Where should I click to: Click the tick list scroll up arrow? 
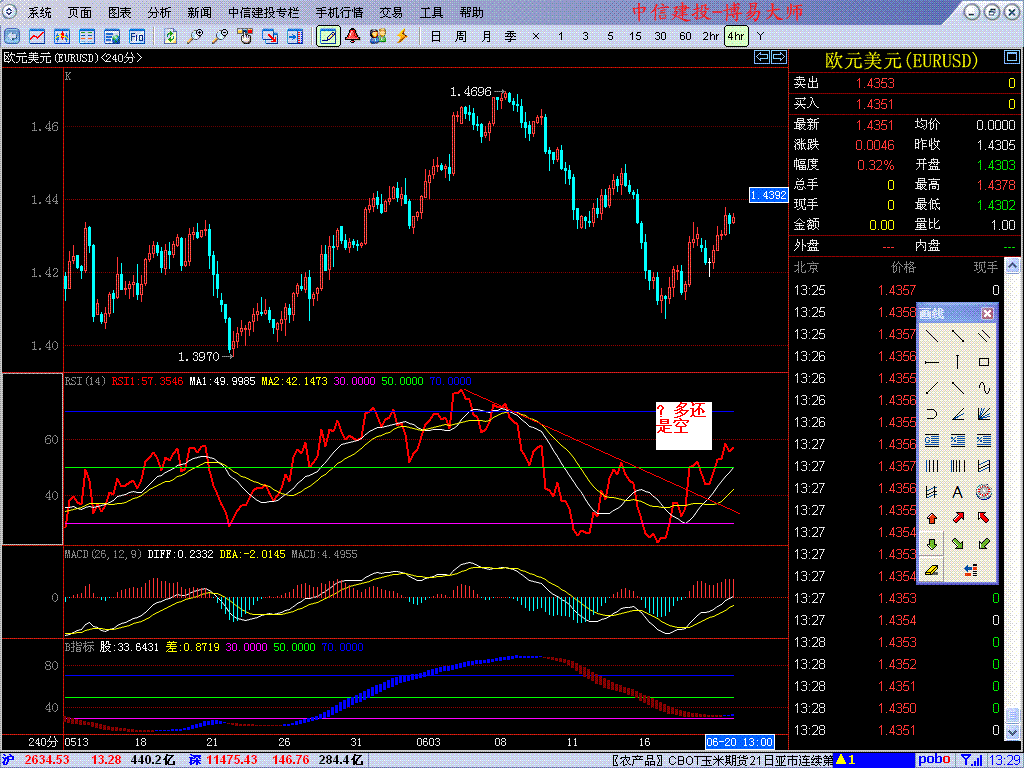(x=1011, y=266)
